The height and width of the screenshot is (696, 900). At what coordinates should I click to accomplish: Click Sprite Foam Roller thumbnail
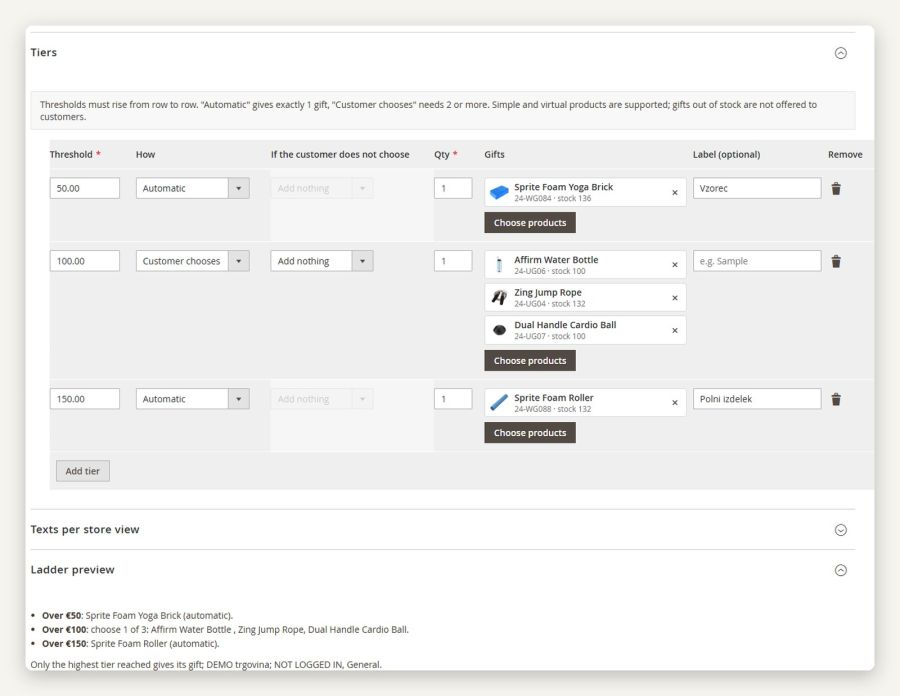pyautogui.click(x=499, y=403)
